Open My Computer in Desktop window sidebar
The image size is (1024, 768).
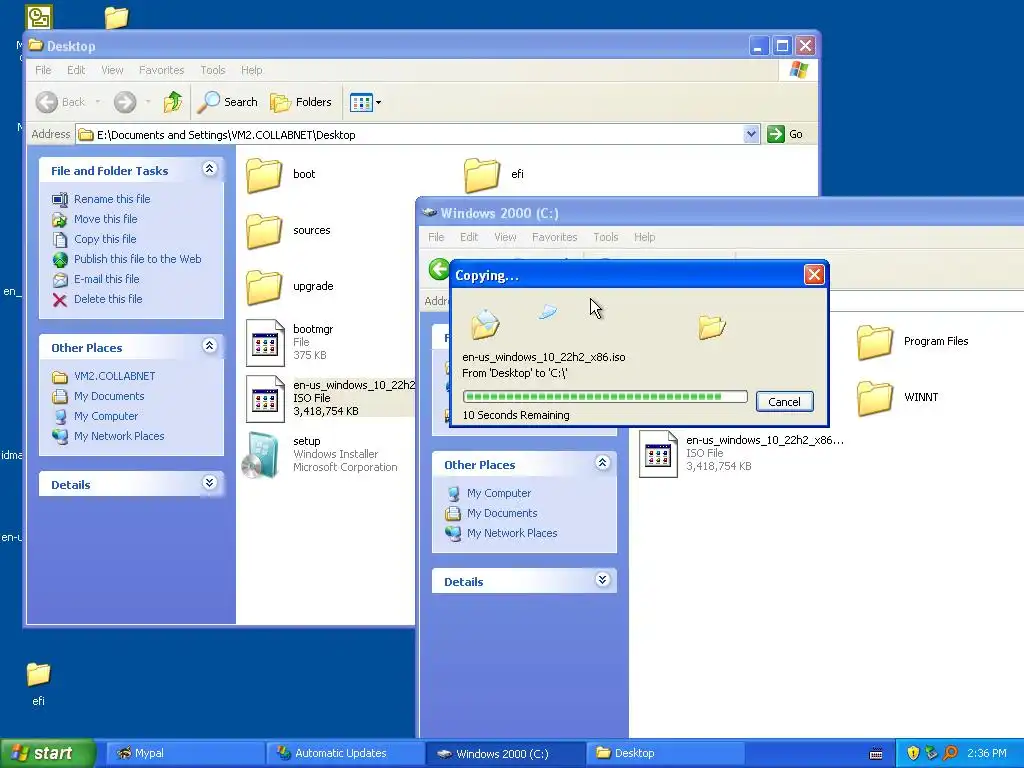(106, 416)
